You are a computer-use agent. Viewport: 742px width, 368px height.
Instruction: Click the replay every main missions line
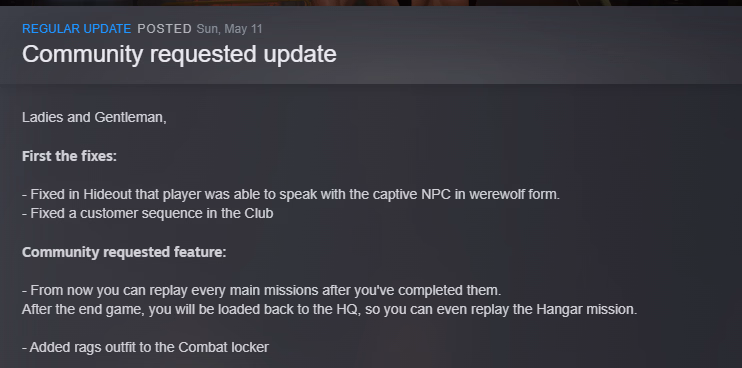click(x=261, y=290)
